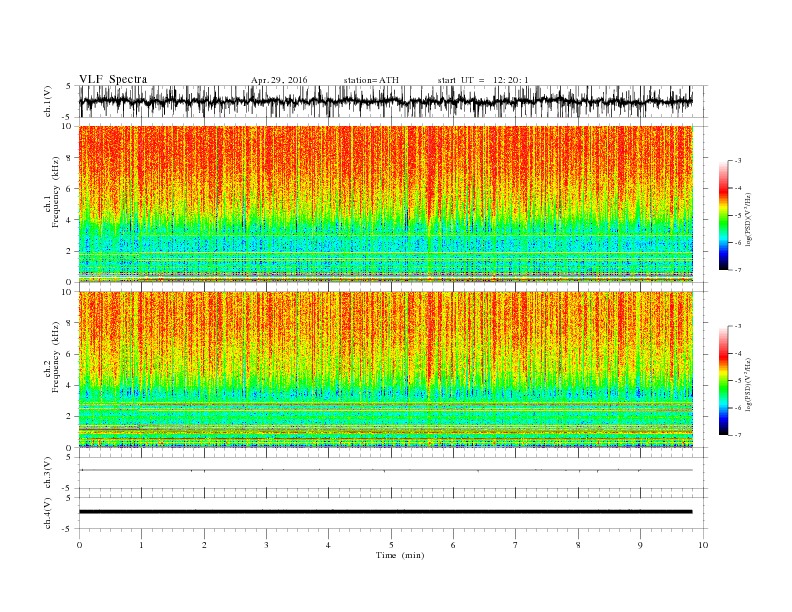Click the "5" minute time tick label
Viewport: 792px width, 612px height.
[x=391, y=545]
